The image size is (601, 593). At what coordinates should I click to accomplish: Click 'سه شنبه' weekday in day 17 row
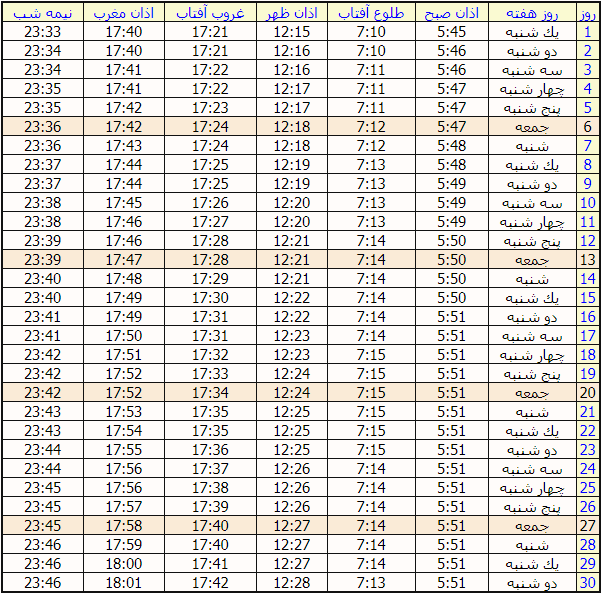pyautogui.click(x=532, y=336)
